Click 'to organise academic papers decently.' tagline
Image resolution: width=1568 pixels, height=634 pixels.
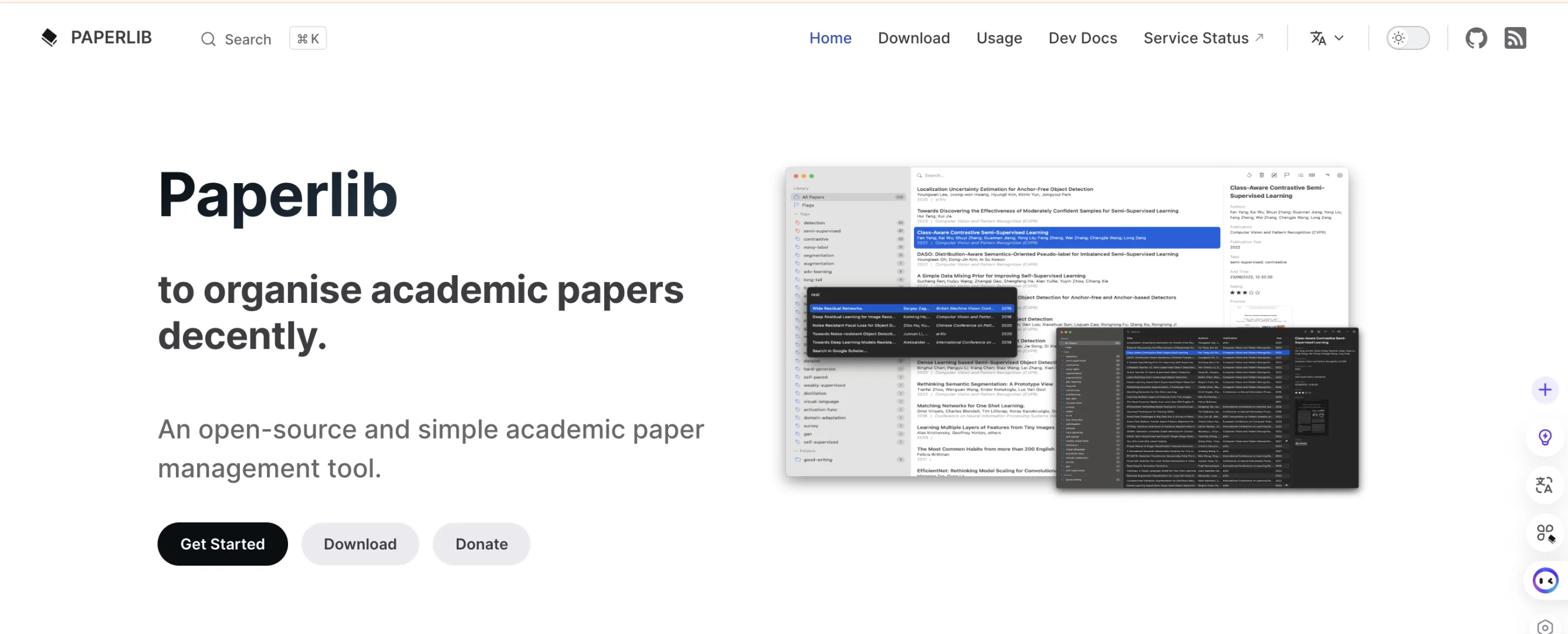click(421, 312)
